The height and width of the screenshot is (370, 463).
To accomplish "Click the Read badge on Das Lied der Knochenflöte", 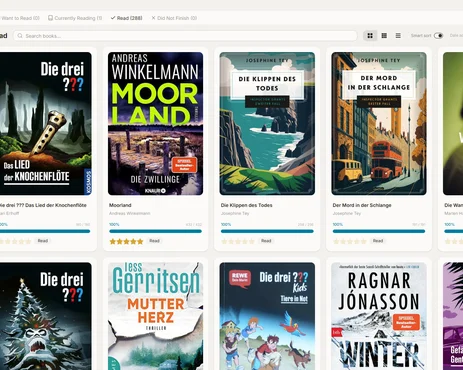I will point(43,241).
